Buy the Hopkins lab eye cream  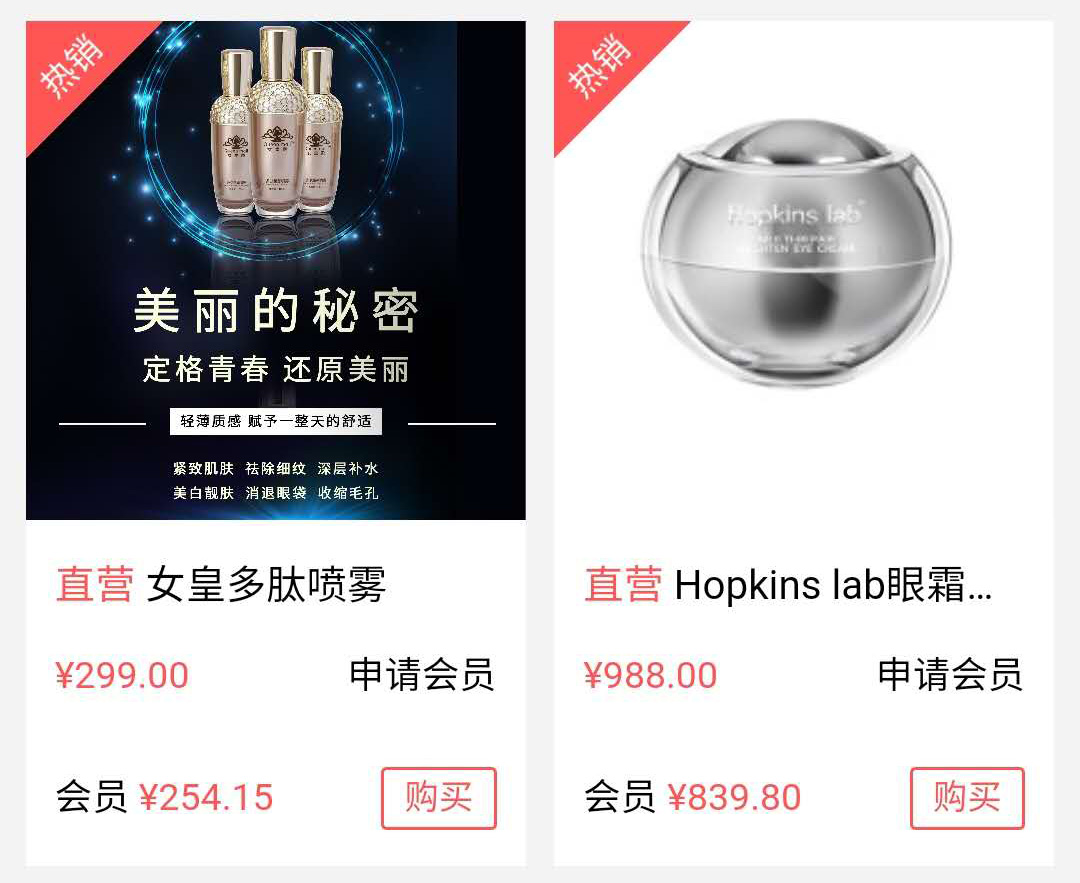coord(967,798)
